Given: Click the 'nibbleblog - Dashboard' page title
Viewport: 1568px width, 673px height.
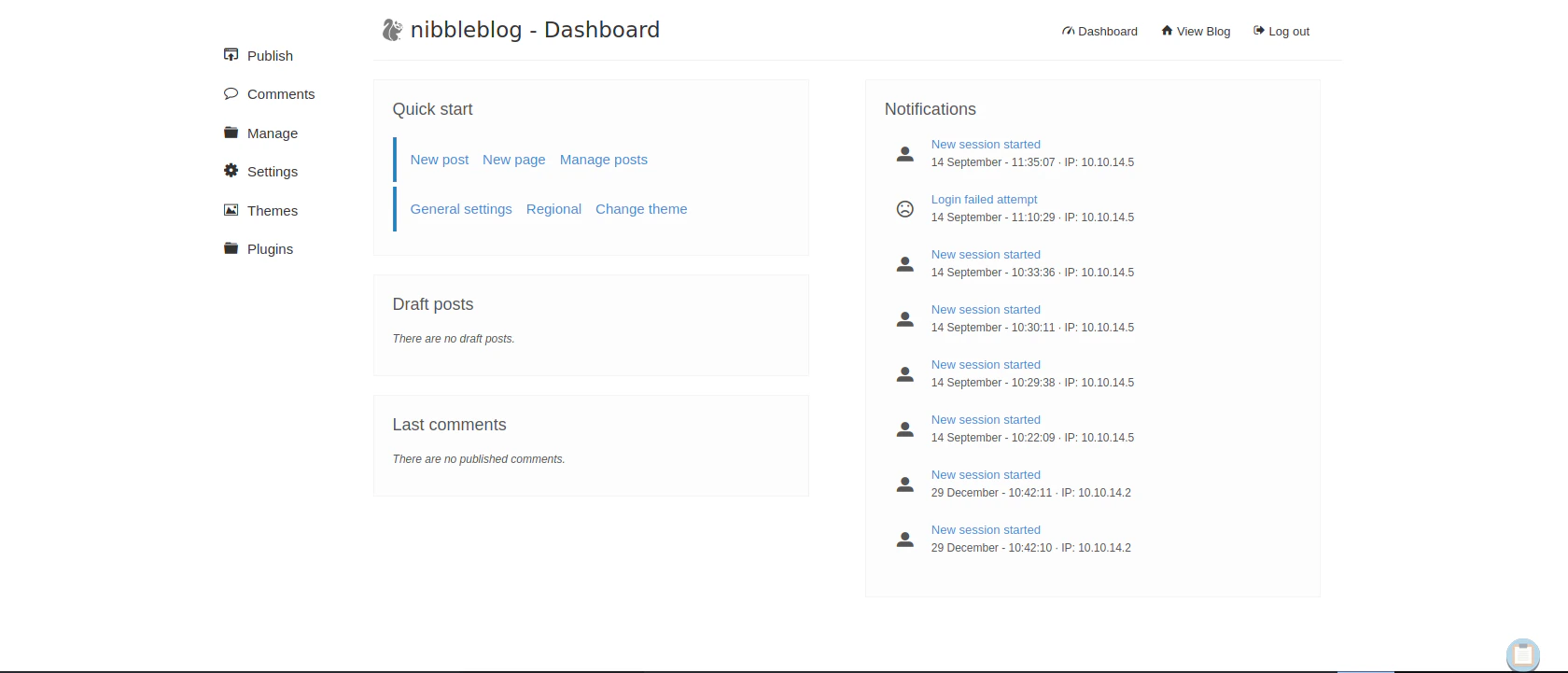Looking at the screenshot, I should [535, 30].
